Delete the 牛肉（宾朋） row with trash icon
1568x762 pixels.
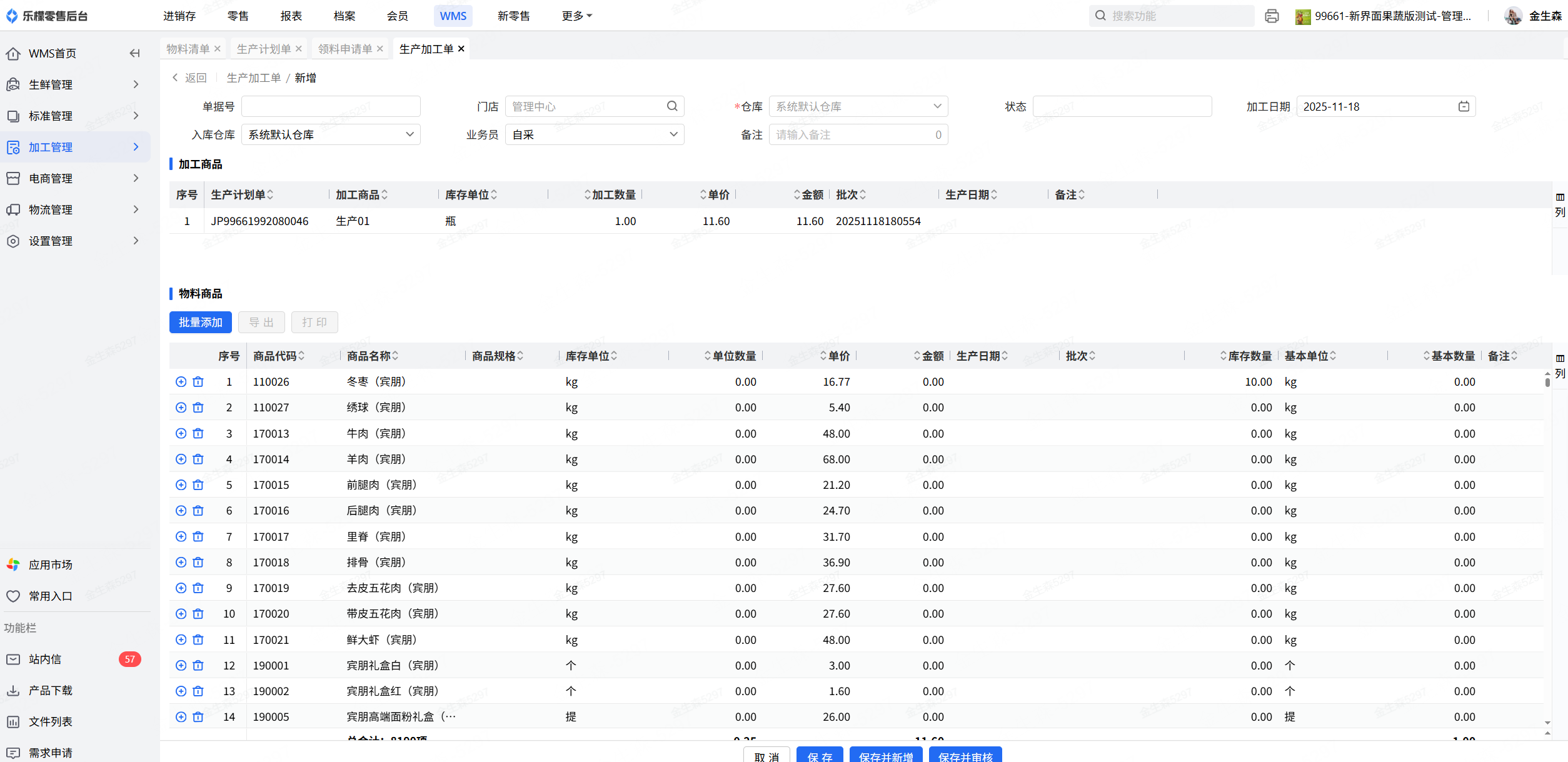coord(198,433)
